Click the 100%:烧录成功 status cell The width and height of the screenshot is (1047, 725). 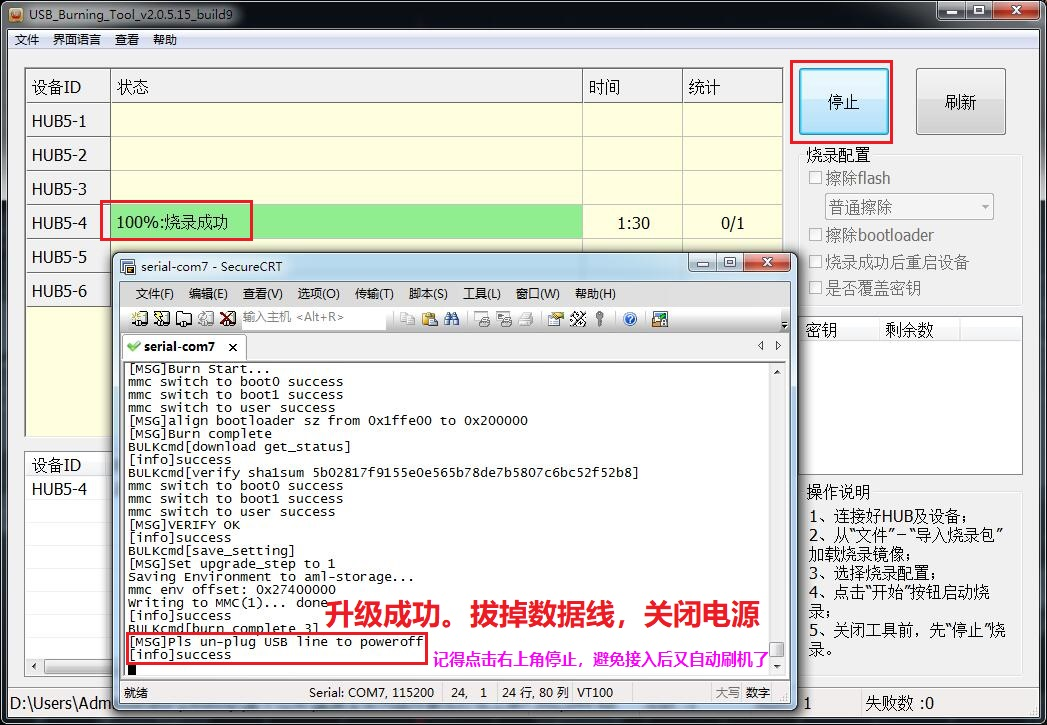[x=347, y=222]
